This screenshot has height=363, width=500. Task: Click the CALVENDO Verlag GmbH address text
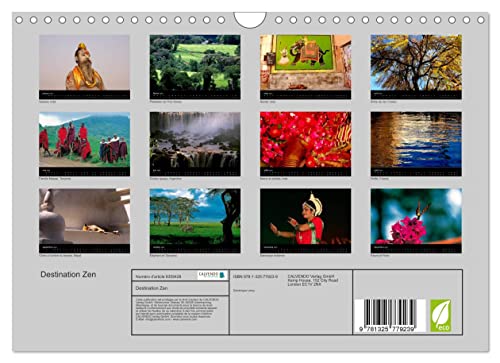pos(313,280)
